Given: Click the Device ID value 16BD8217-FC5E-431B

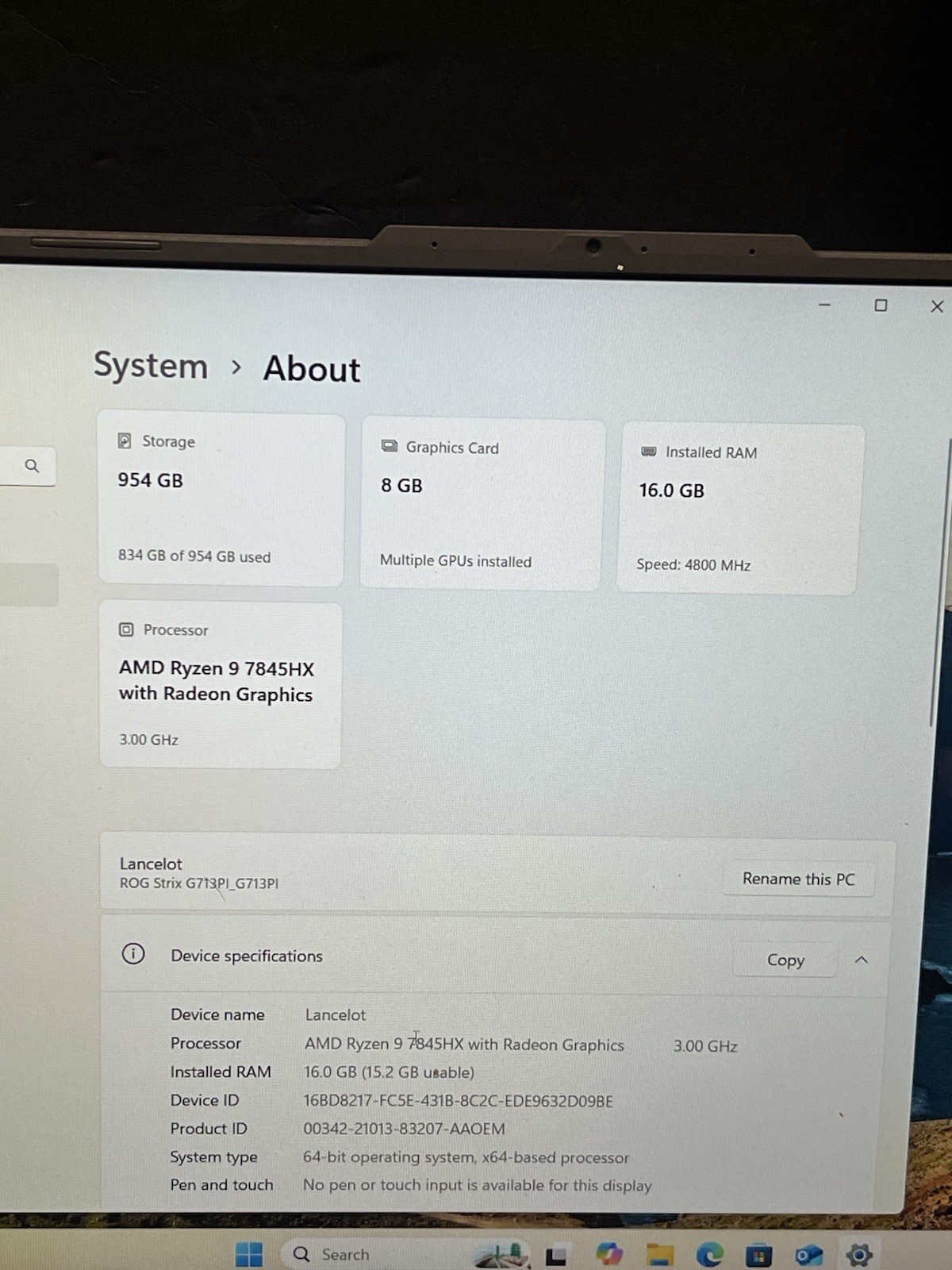Looking at the screenshot, I should 458,1101.
